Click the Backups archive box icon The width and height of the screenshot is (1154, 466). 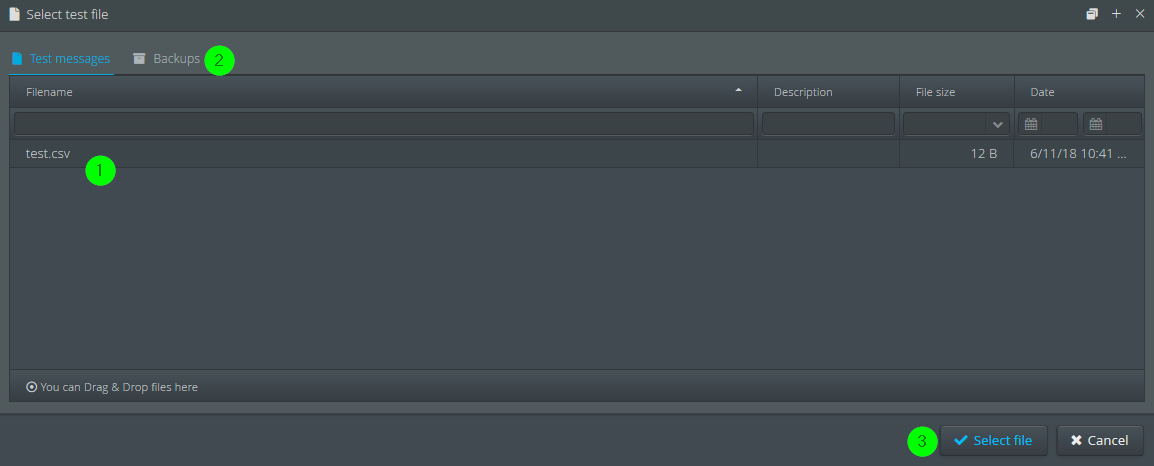tap(139, 59)
